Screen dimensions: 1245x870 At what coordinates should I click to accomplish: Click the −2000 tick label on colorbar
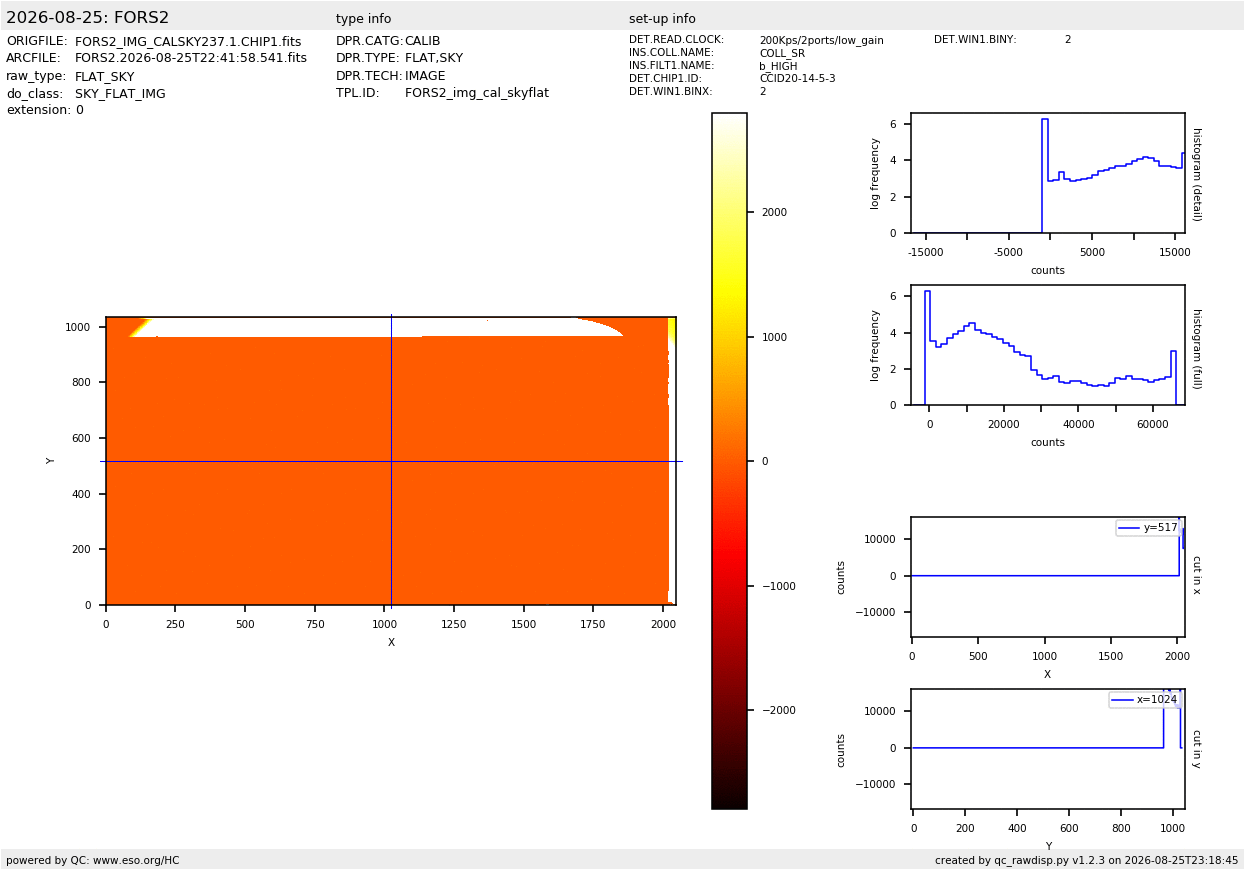[x=777, y=711]
